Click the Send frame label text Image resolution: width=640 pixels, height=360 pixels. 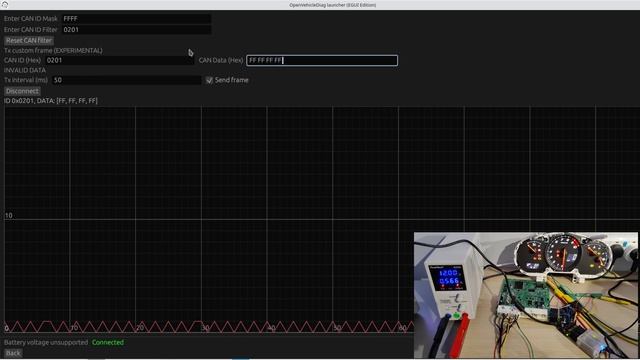click(231, 80)
